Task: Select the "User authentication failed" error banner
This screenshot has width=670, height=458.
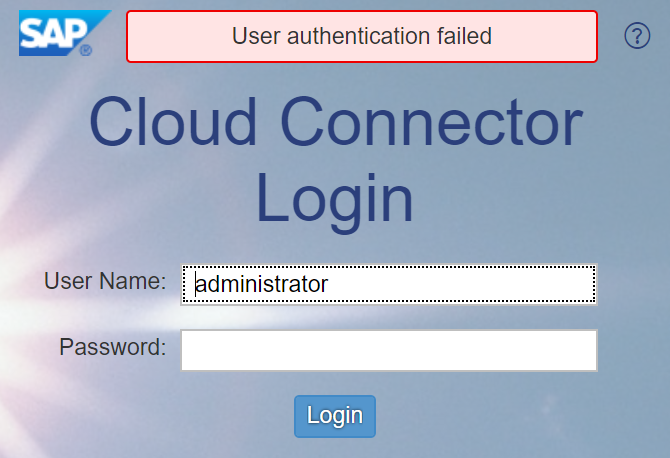Action: (361, 36)
